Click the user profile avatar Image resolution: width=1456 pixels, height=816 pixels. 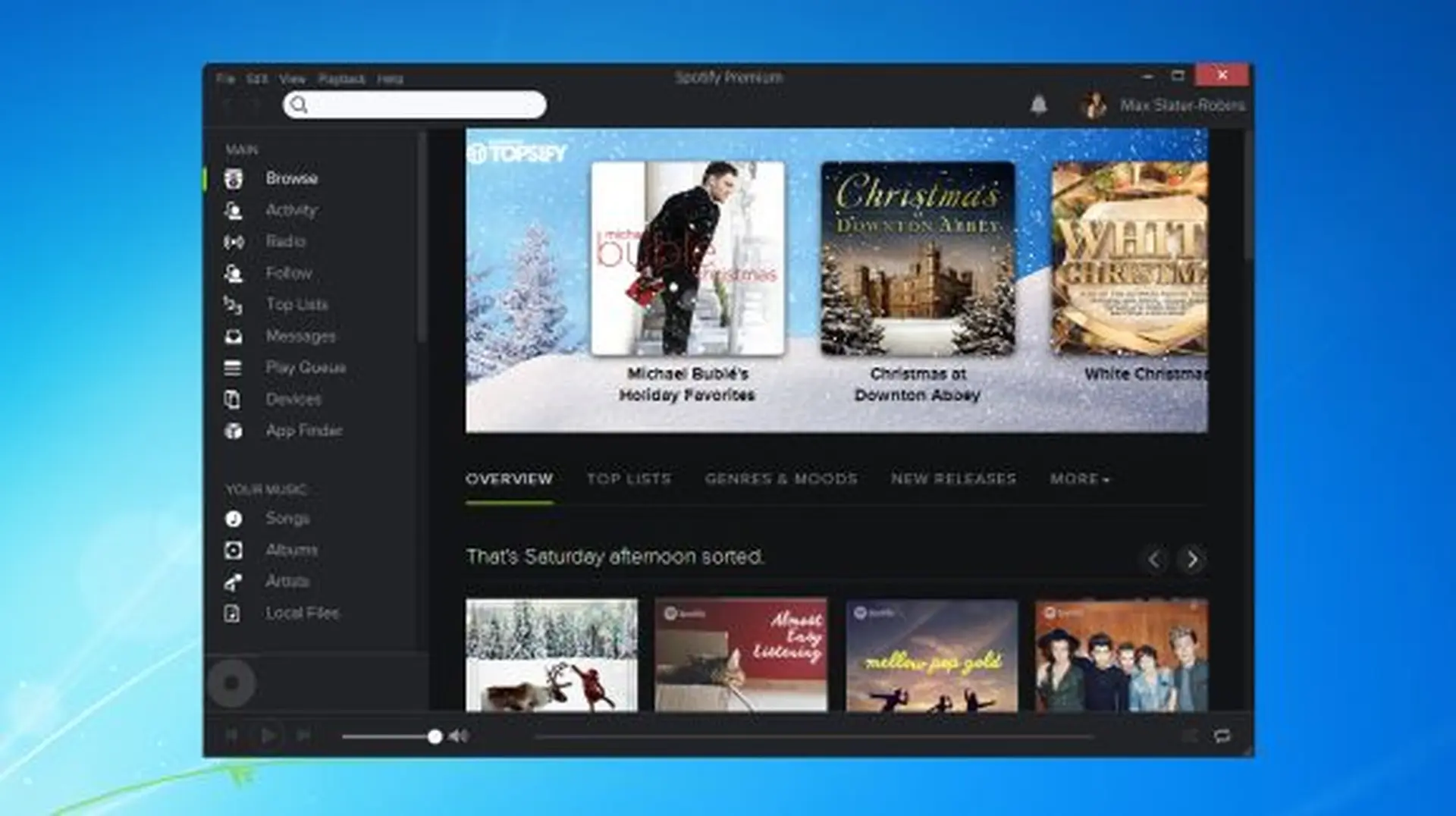[x=1094, y=105]
